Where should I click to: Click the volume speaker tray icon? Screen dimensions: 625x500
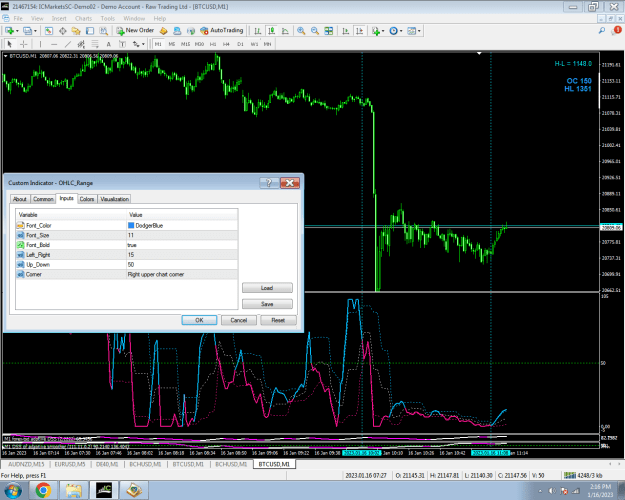pyautogui.click(x=552, y=491)
